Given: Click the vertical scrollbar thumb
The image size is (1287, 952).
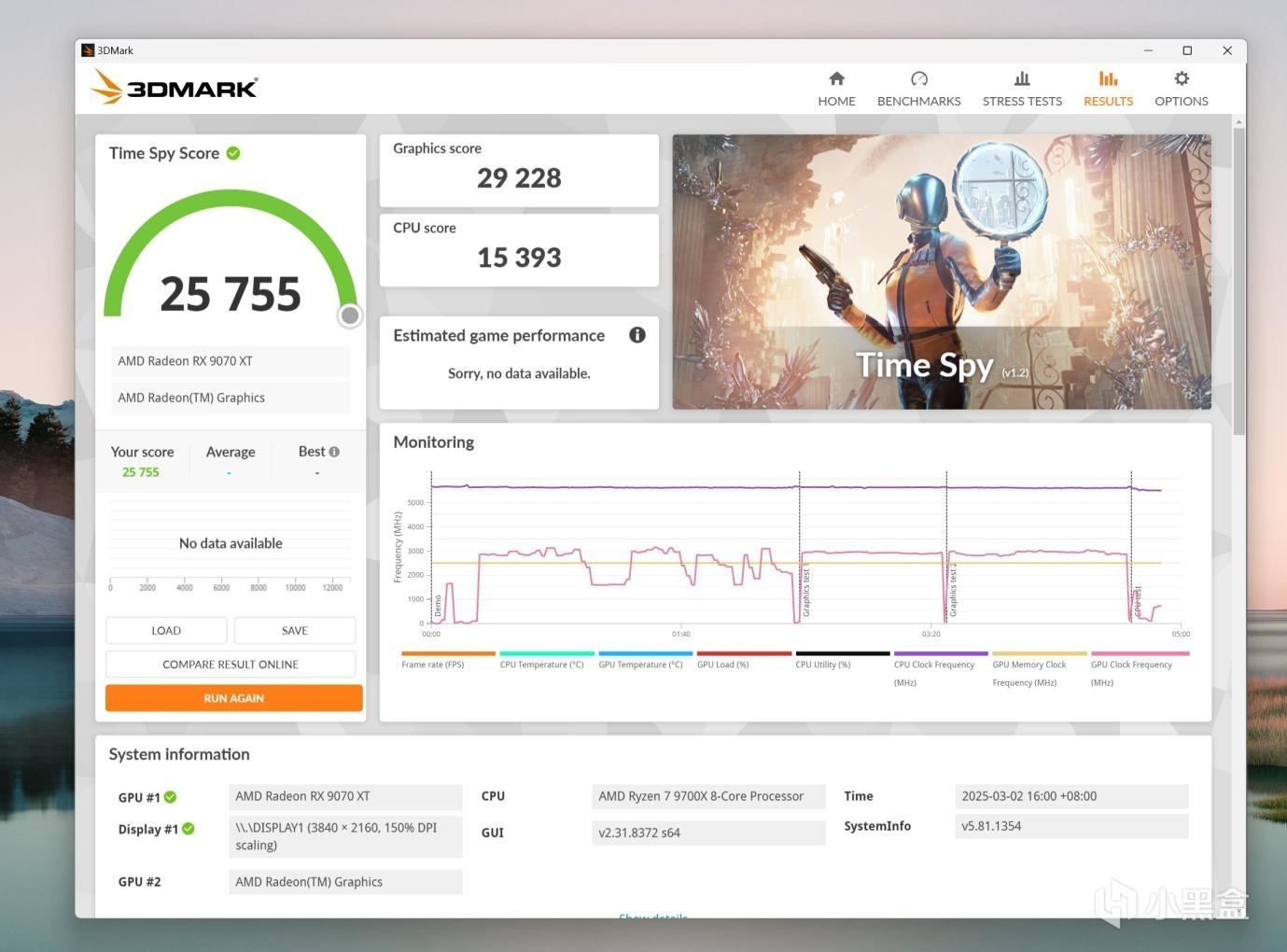Looking at the screenshot, I should click(x=1238, y=280).
